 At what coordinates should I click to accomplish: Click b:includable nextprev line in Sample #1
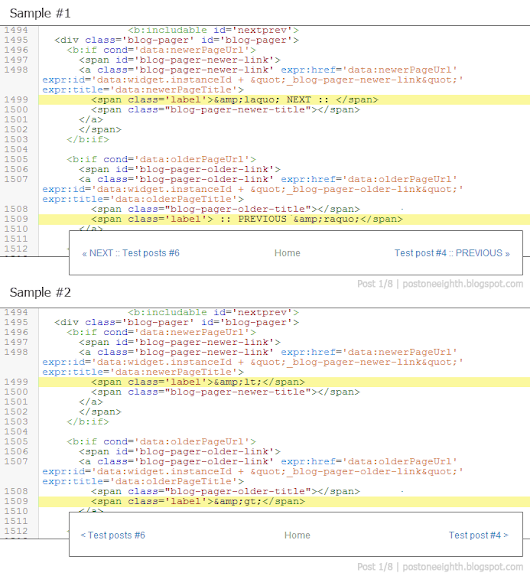click(x=213, y=30)
